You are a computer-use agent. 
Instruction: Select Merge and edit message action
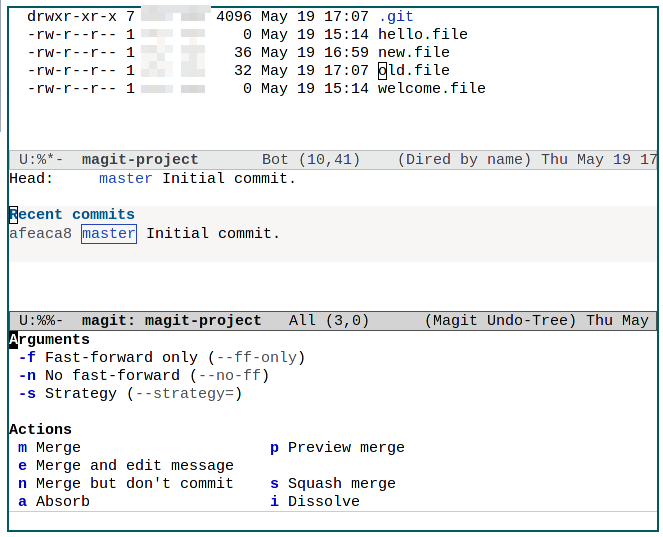pyautogui.click(x=126, y=465)
